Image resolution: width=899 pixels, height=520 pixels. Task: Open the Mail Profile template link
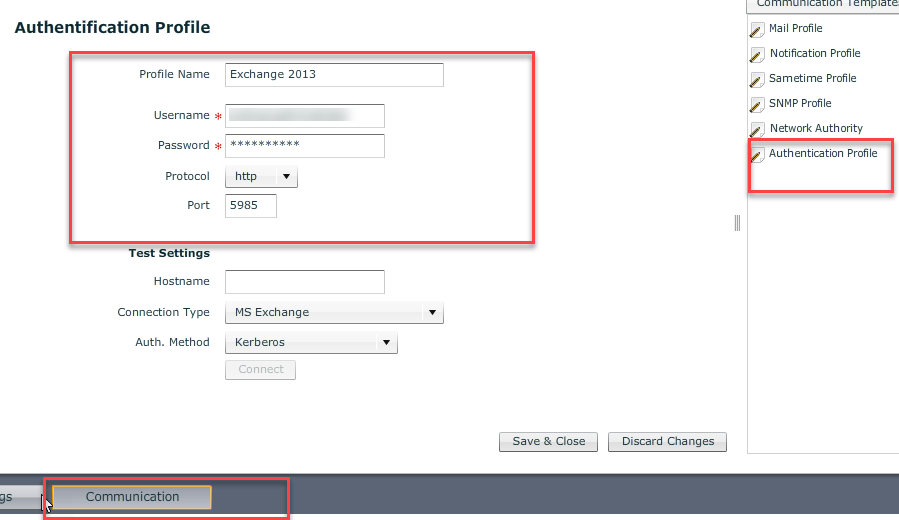(795, 29)
